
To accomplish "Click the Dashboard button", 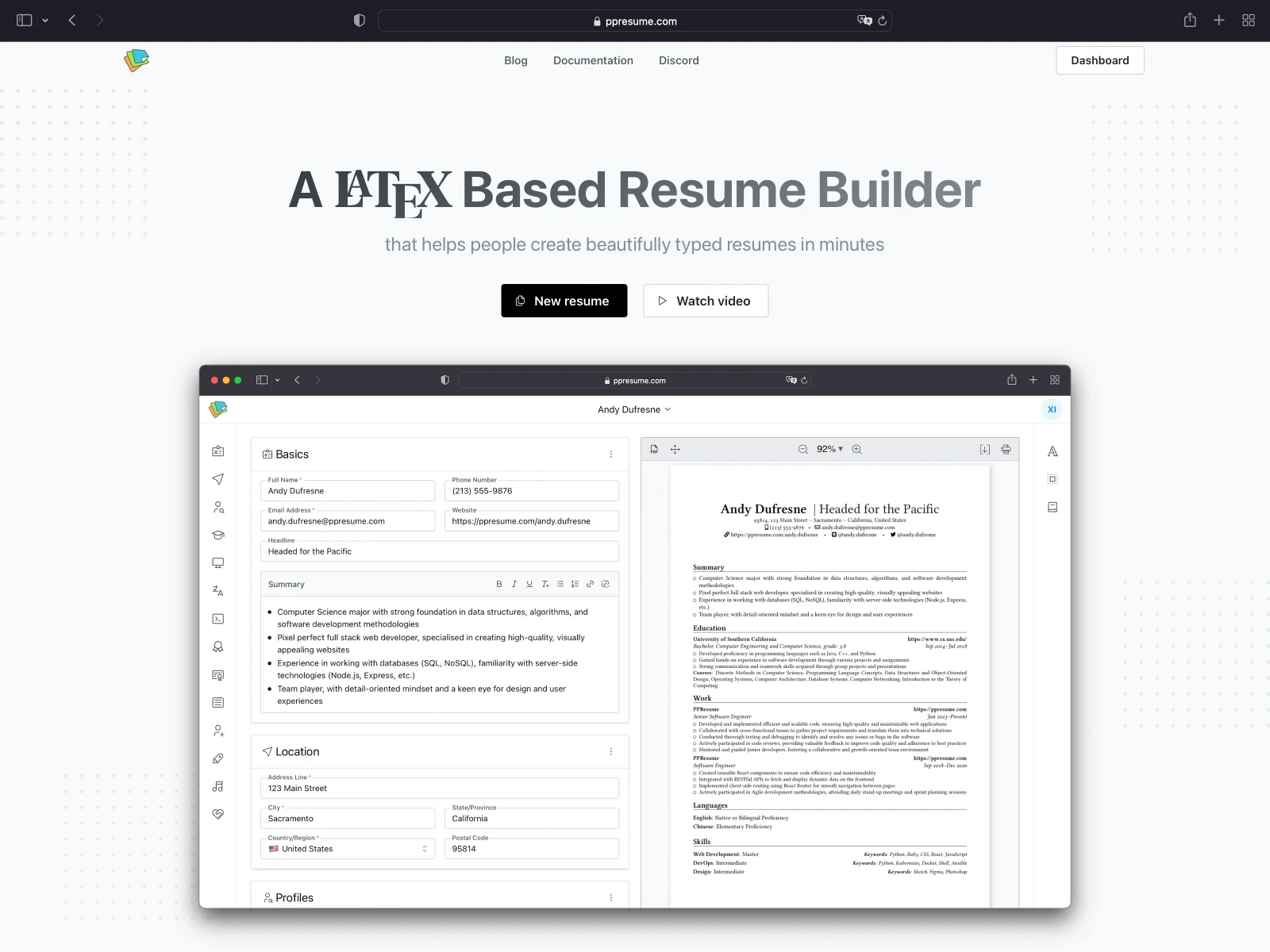I will [x=1100, y=60].
